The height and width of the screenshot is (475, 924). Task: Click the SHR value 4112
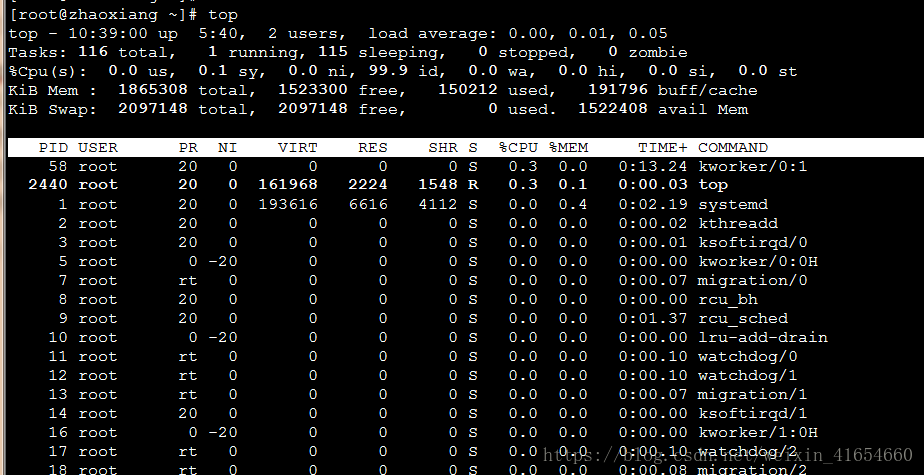point(438,204)
